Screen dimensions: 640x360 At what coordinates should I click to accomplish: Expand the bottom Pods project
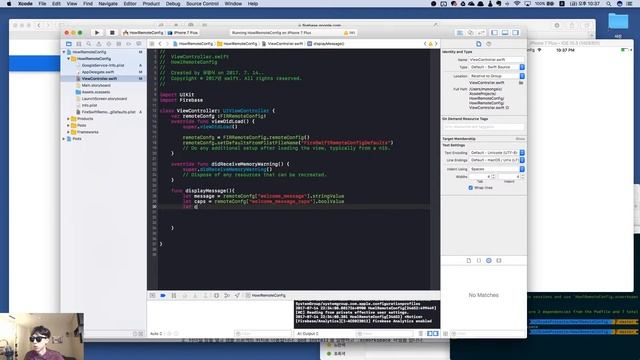(64, 139)
